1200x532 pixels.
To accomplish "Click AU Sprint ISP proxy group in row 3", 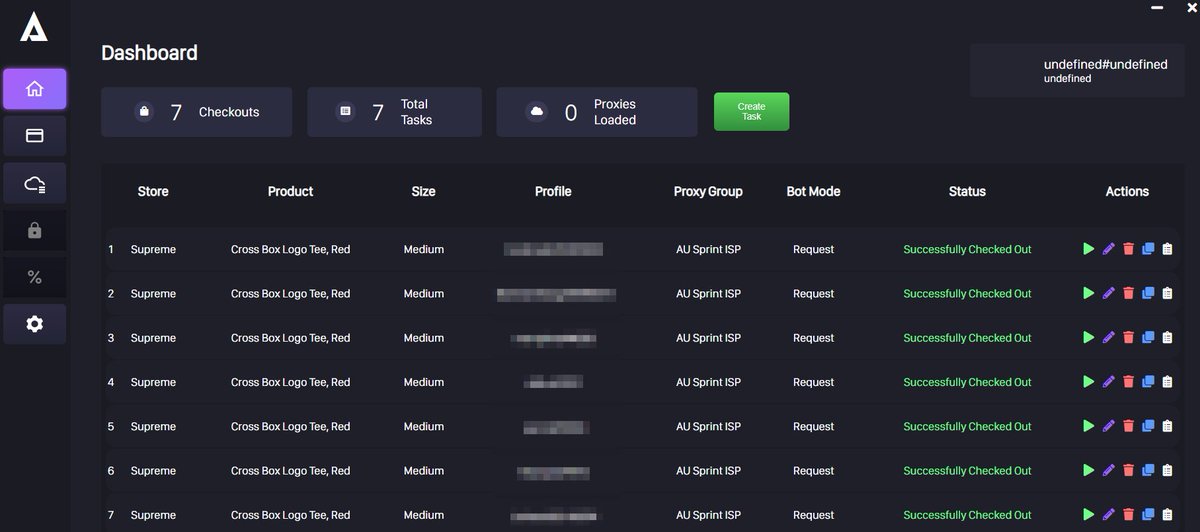I will coord(708,338).
